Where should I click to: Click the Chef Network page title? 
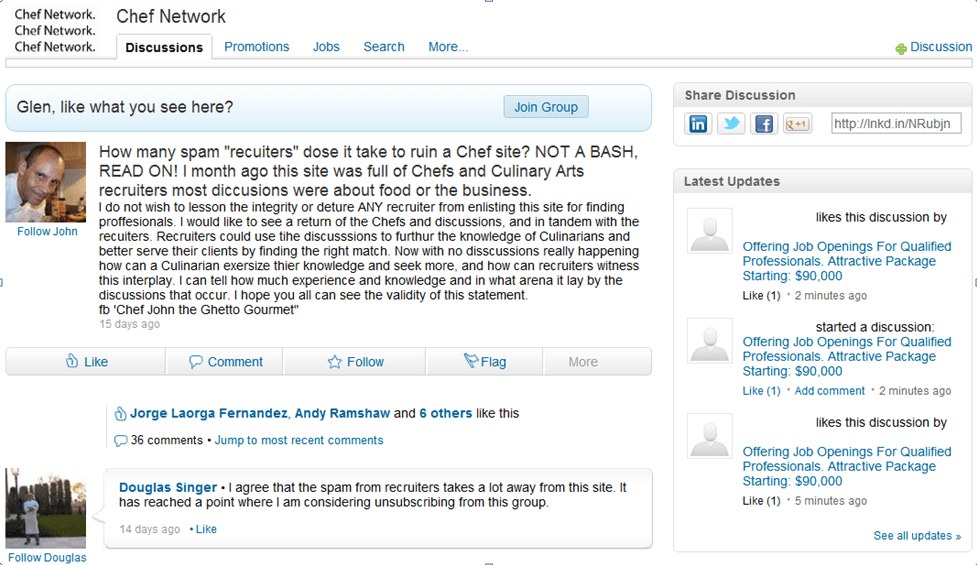(171, 16)
